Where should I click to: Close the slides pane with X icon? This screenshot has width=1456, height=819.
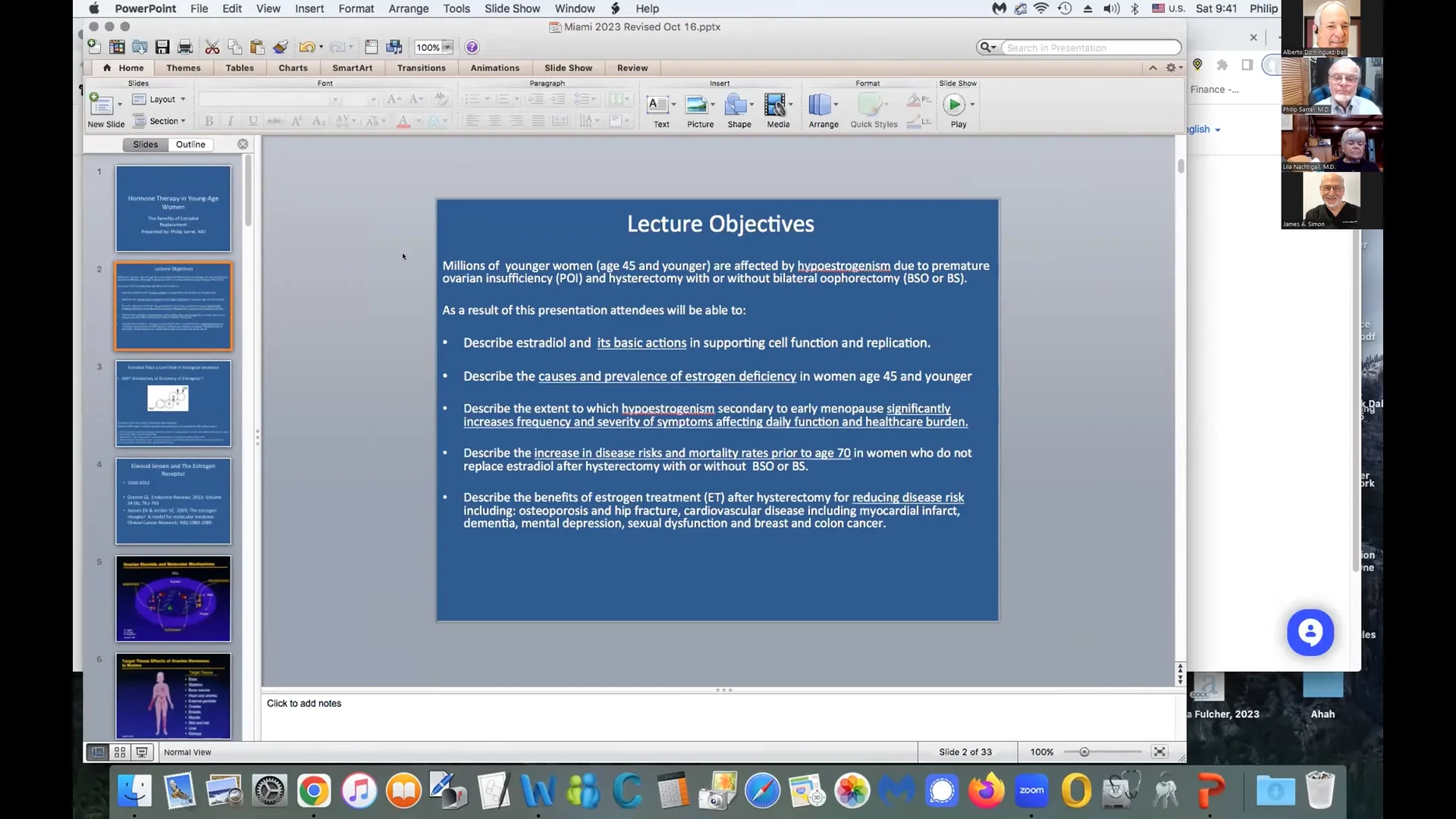pyautogui.click(x=243, y=144)
